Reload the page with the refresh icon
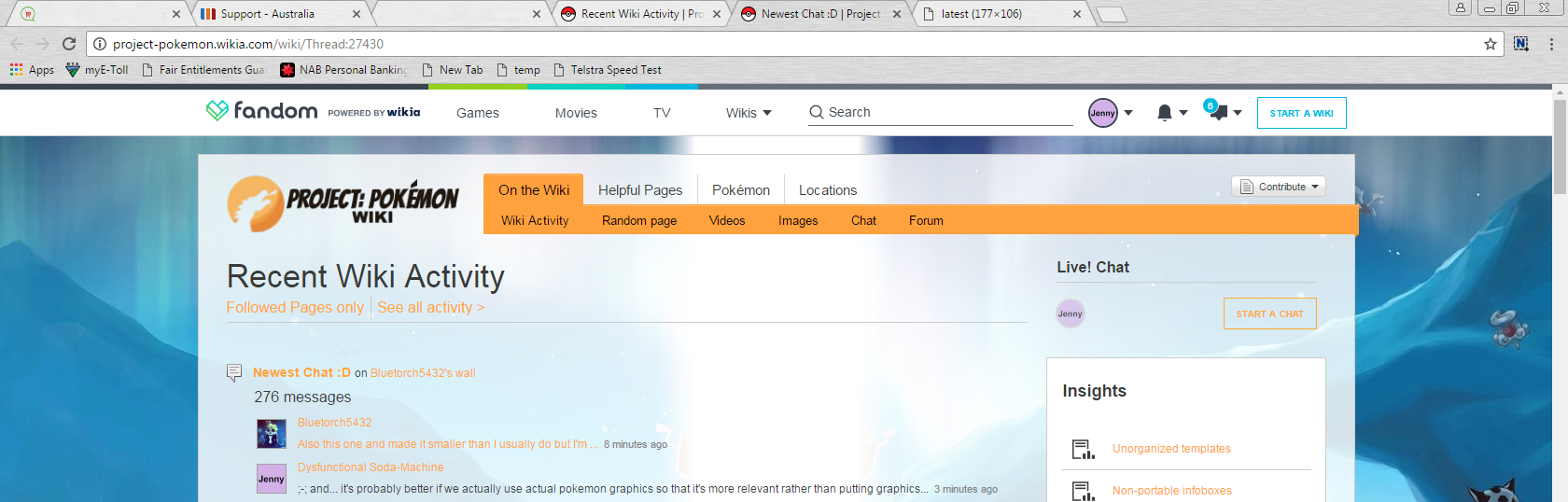The height and width of the screenshot is (502, 1568). (69, 44)
